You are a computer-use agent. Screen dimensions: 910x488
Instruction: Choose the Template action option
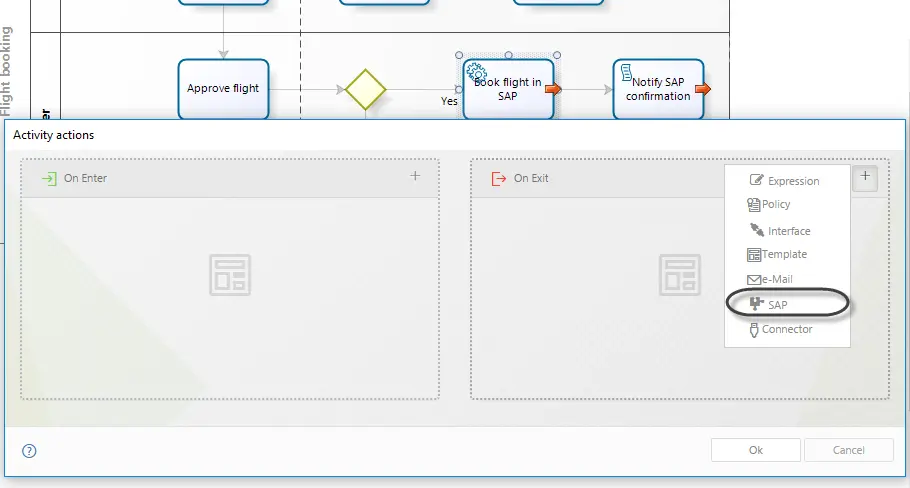[x=787, y=254]
